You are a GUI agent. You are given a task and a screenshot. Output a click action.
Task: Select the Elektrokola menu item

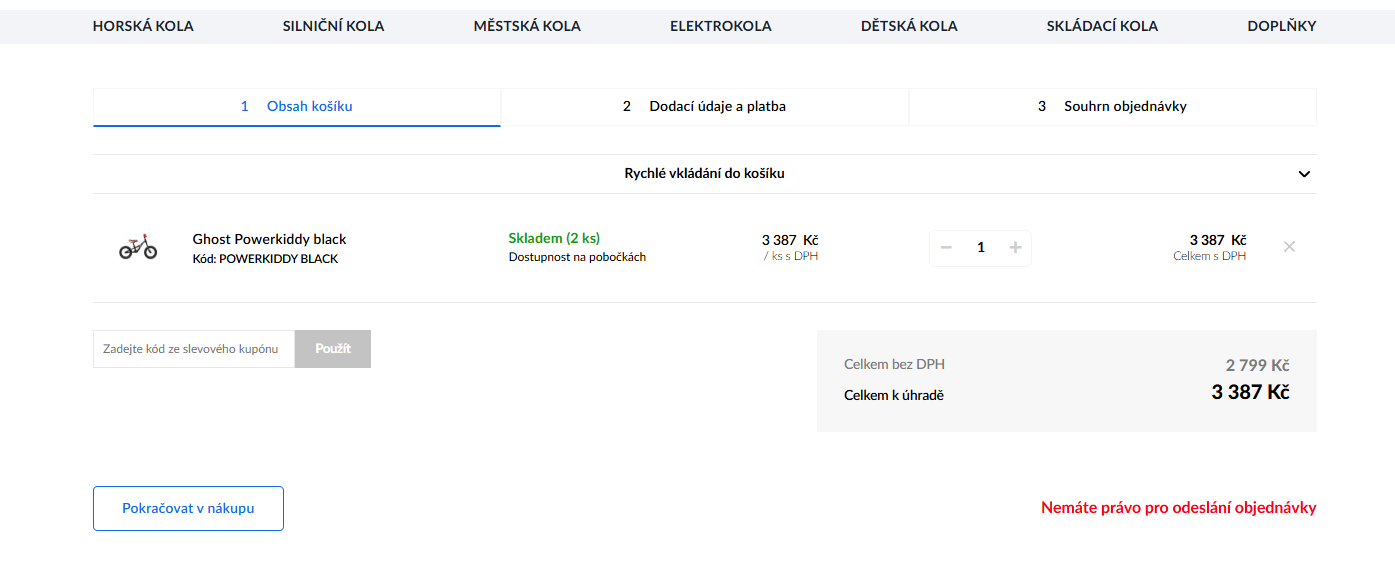click(x=720, y=26)
